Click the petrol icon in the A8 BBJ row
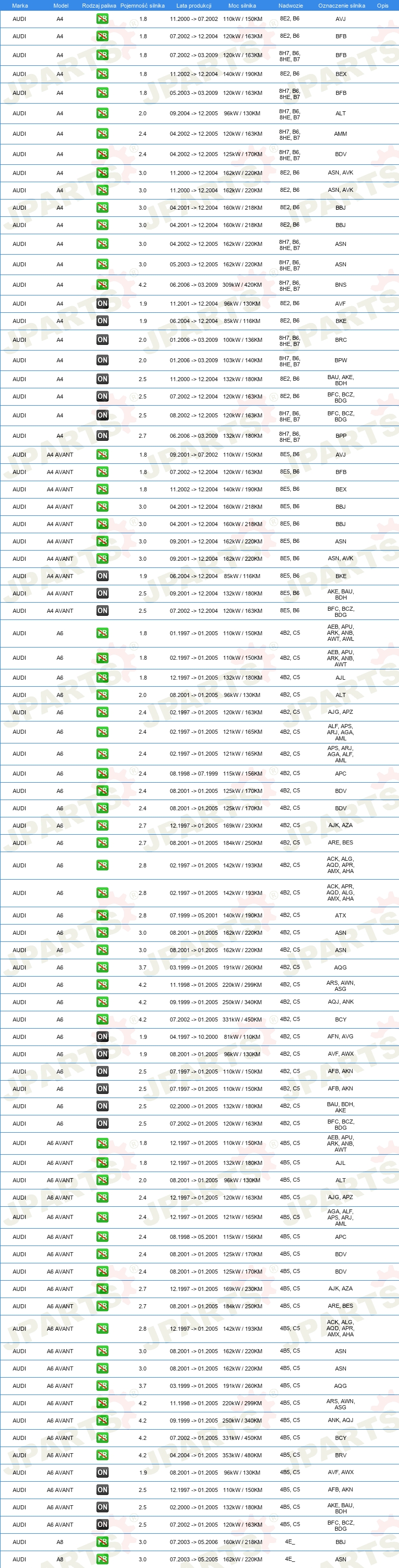The width and height of the screenshot is (399, 1568). tap(102, 1542)
